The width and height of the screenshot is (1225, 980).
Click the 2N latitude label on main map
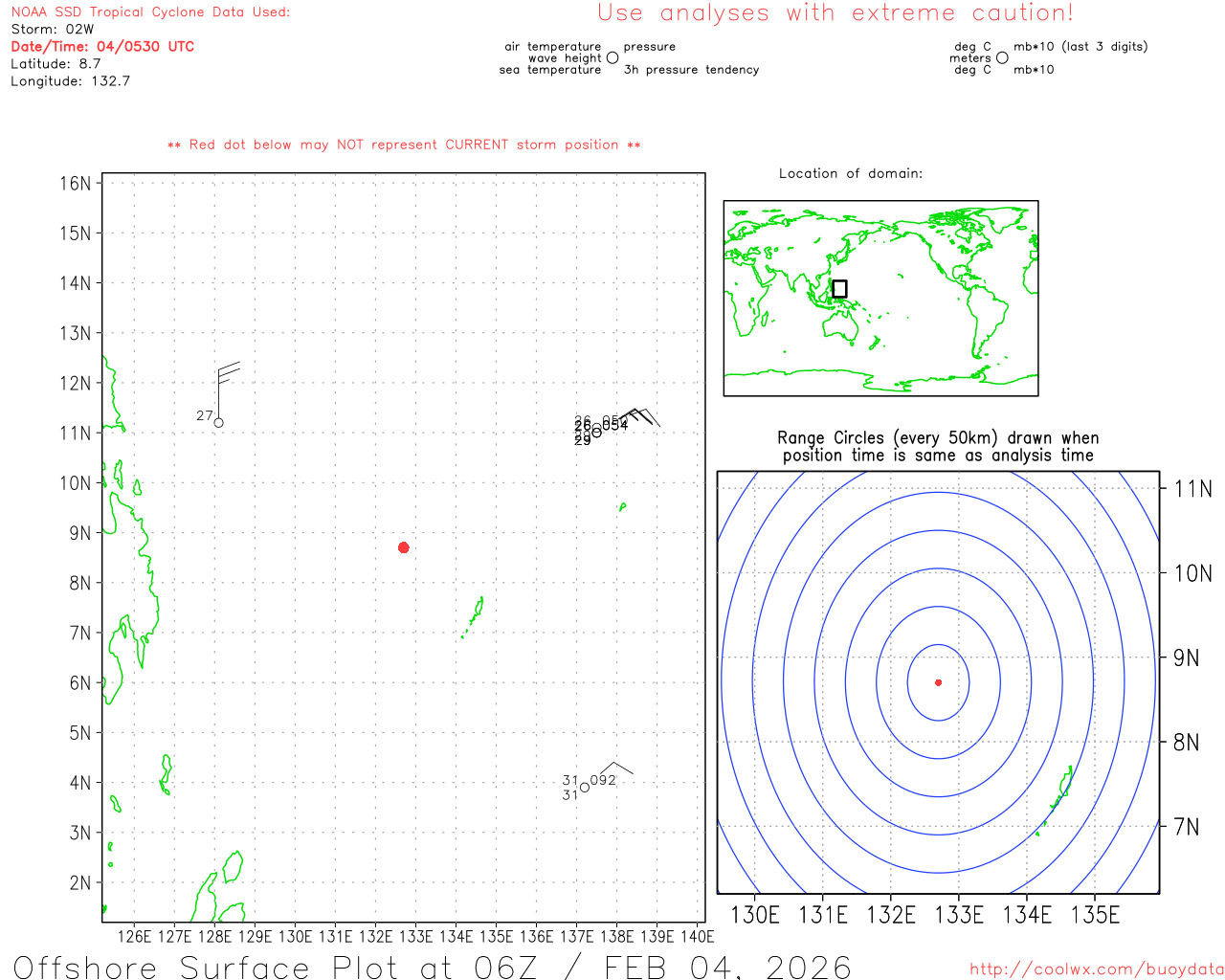(x=80, y=882)
